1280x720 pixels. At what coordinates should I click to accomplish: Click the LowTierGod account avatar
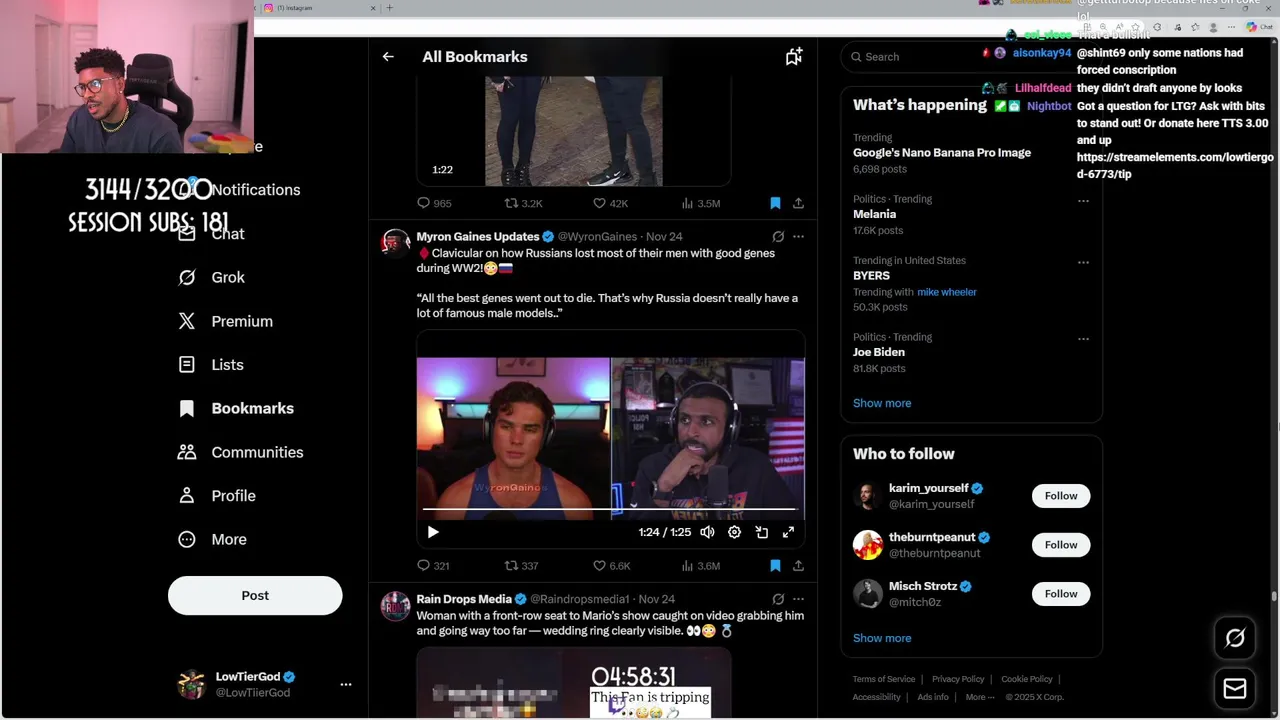point(191,685)
